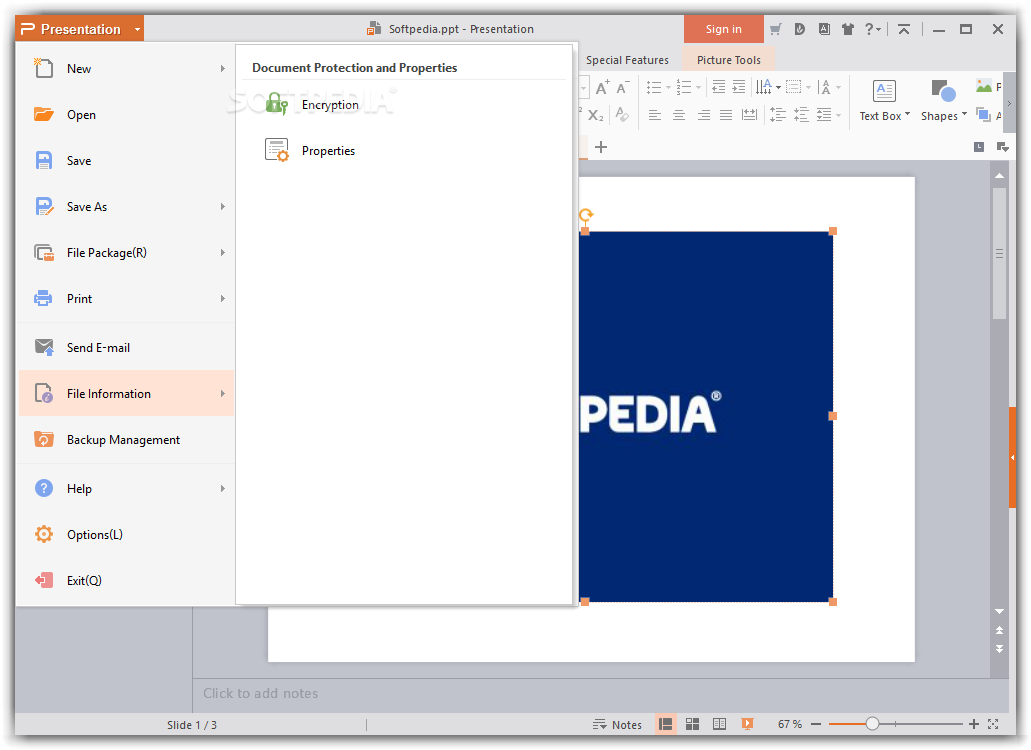Expand the Save As submenu arrow
The height and width of the screenshot is (750, 1031).
pos(223,207)
